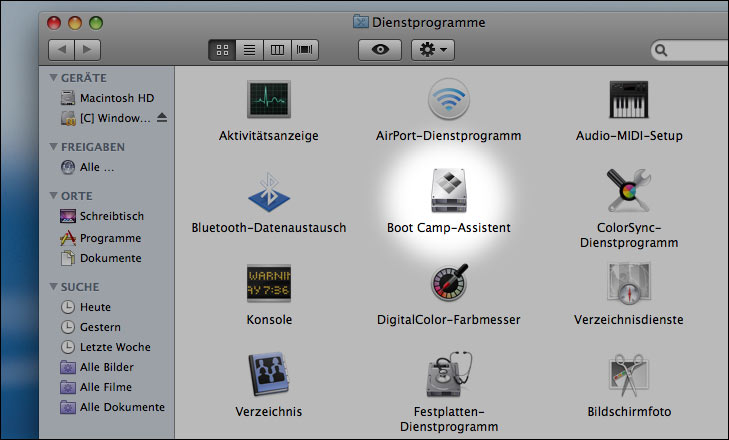Viewport: 729px width, 440px height.
Task: Select the Boot Camp-Assistent icon
Action: (449, 190)
